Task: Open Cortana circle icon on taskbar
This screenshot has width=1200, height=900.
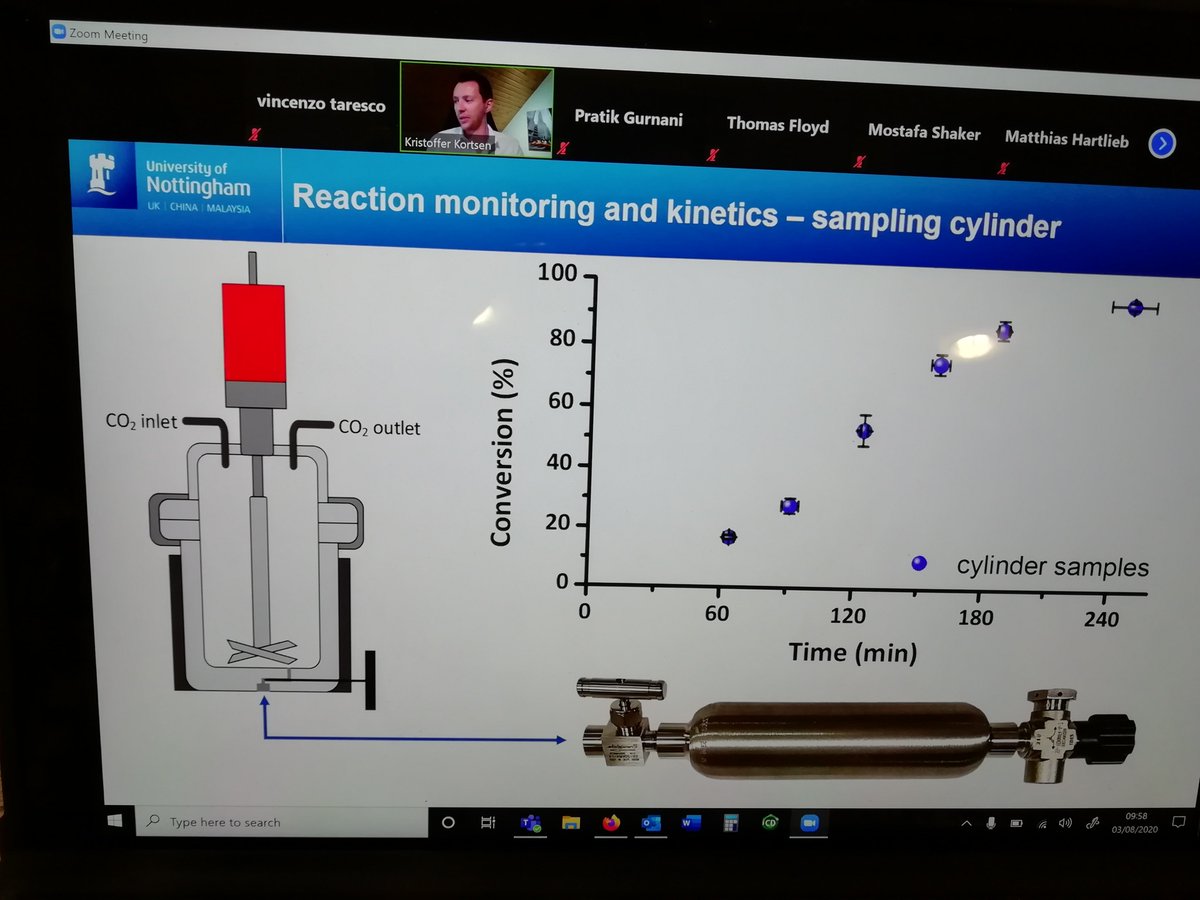Action: pos(448,823)
